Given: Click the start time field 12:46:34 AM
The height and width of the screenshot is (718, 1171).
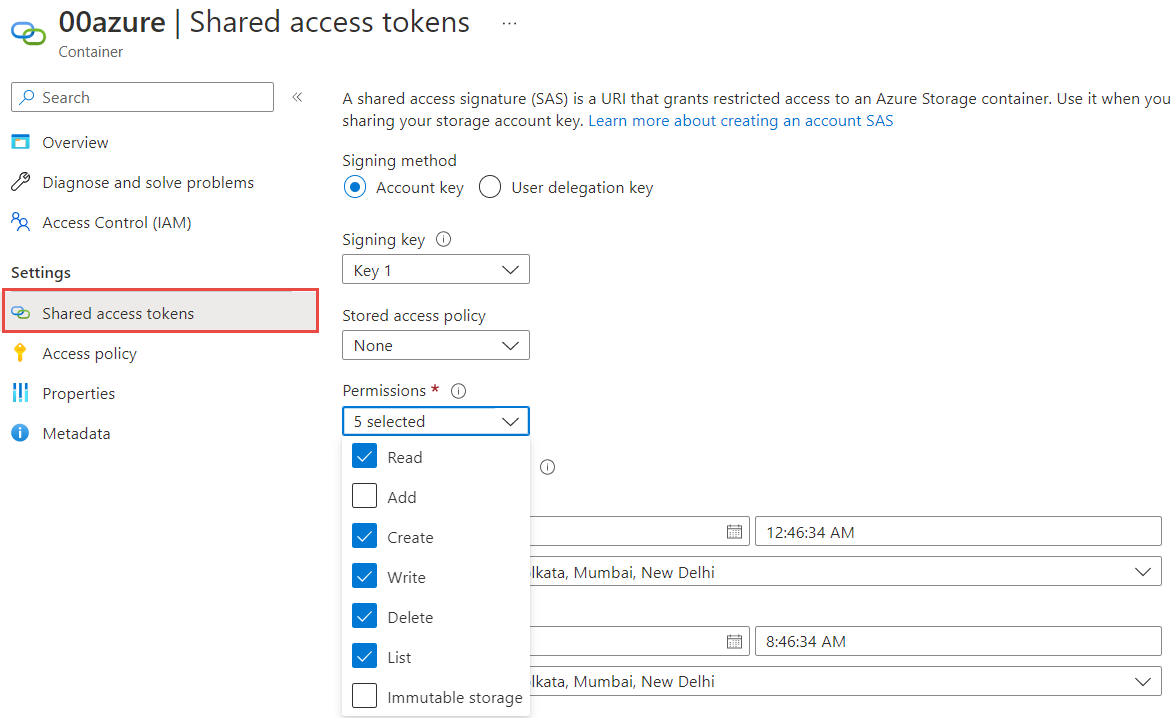Looking at the screenshot, I should point(958,531).
